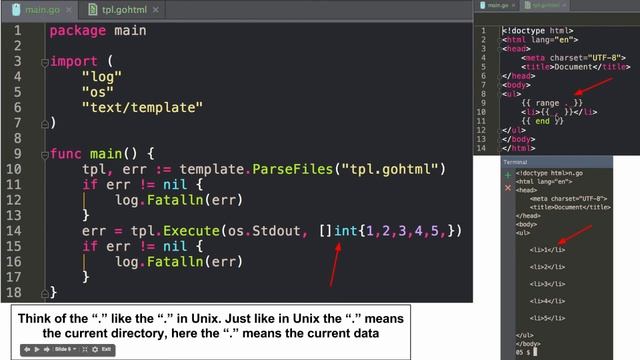The height and width of the screenshot is (360, 640).
Task: Click the <li>5</li> terminal output line
Action: 547,318
